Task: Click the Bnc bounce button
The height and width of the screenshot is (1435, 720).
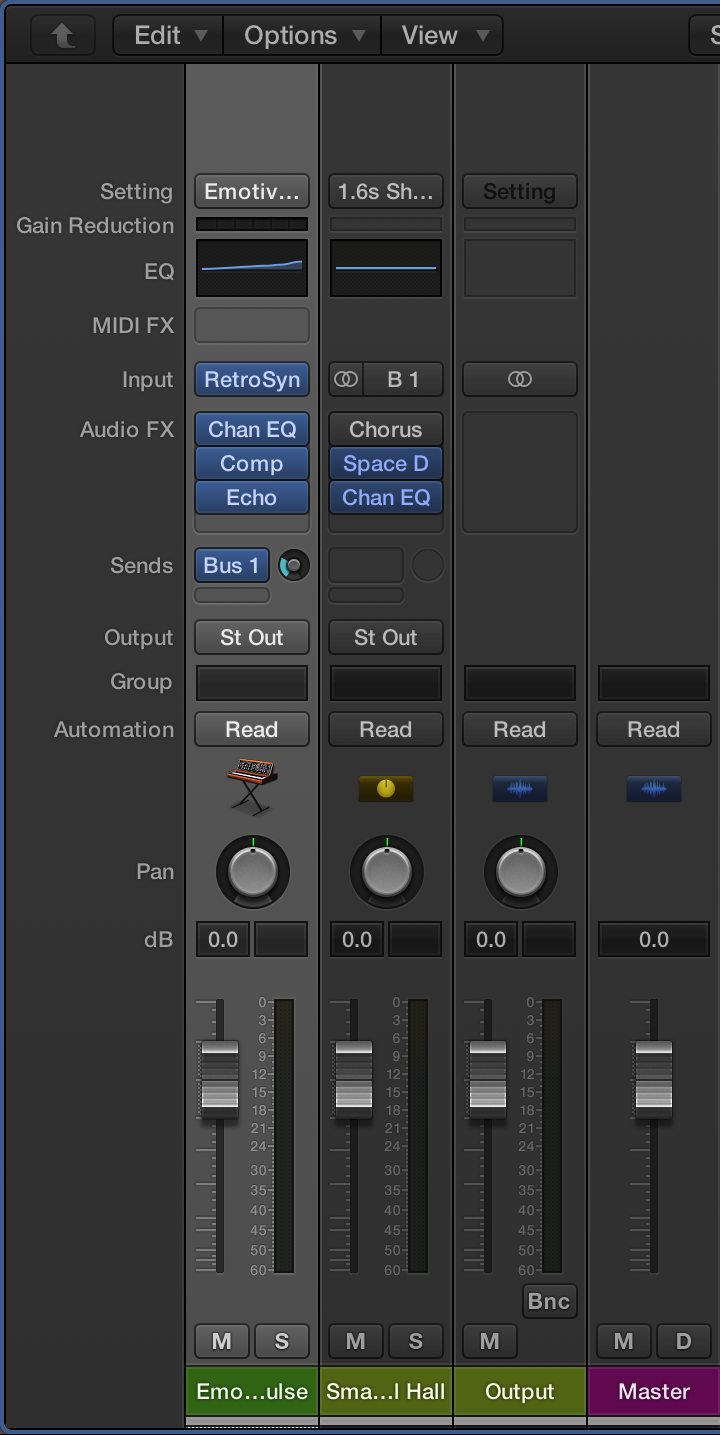Action: (549, 1301)
